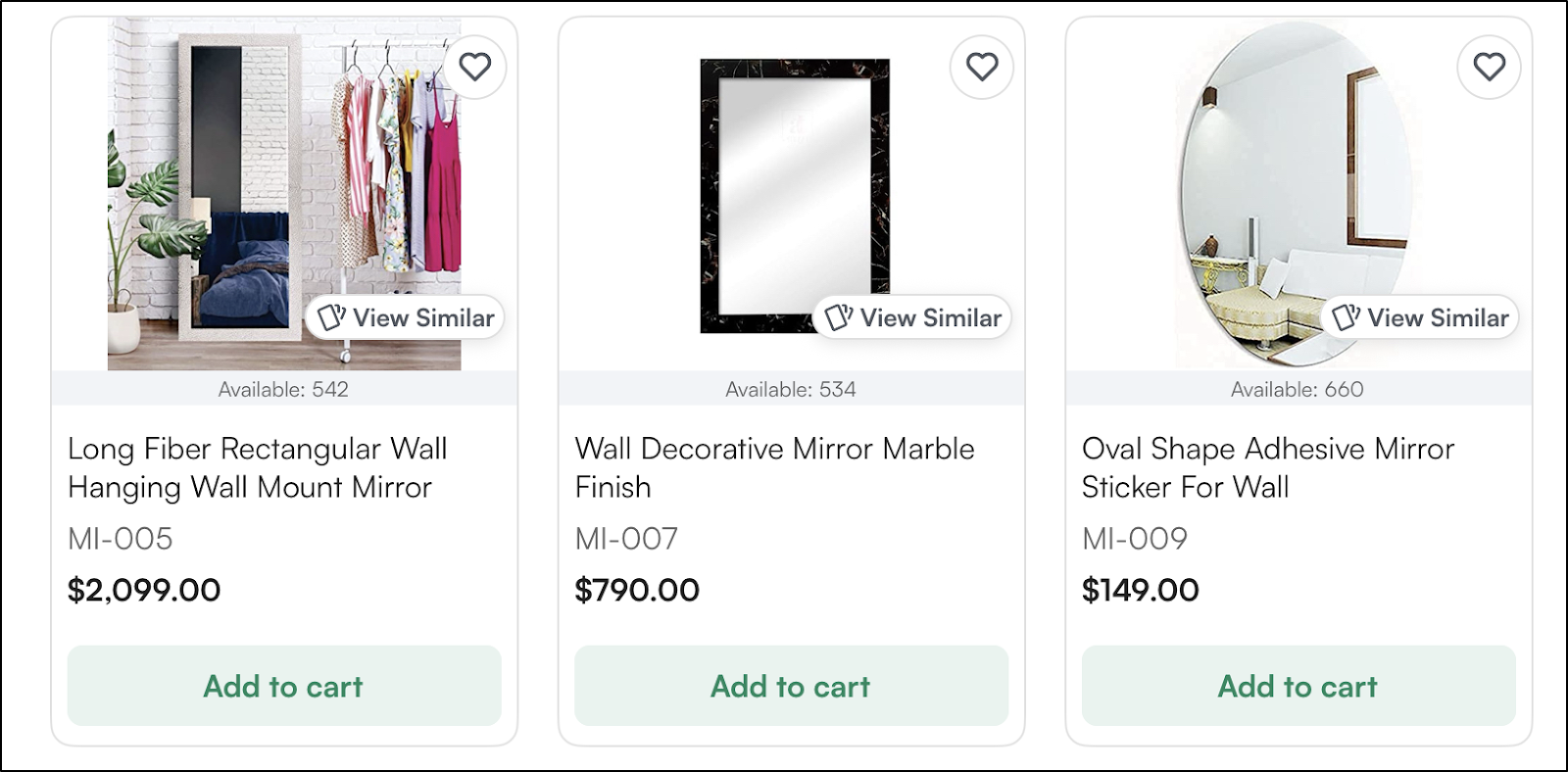
Task: Add the $149.00 oval mirror to cart
Action: pyautogui.click(x=1298, y=686)
